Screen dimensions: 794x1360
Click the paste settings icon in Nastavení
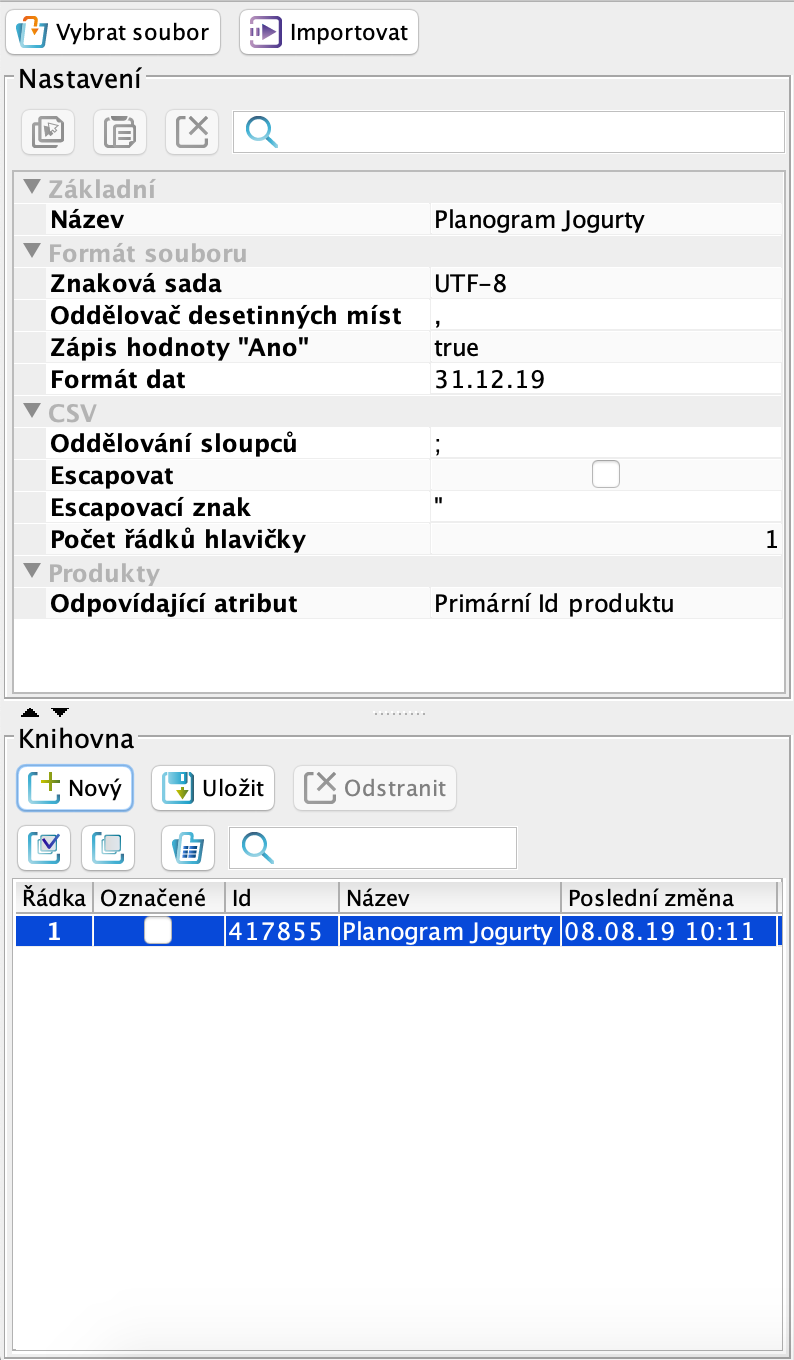click(119, 132)
